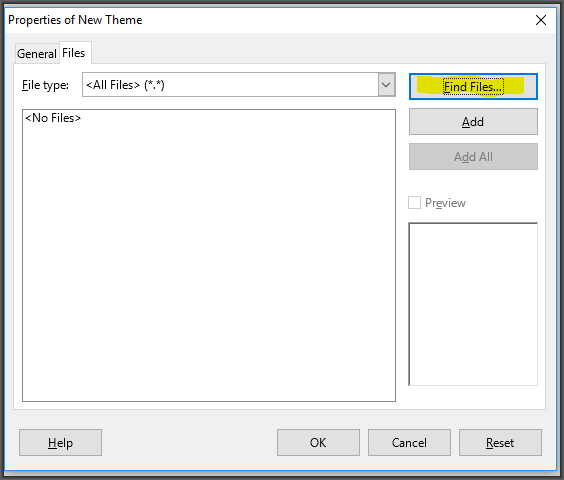Select the <No Files> list entry

pyautogui.click(x=53, y=118)
